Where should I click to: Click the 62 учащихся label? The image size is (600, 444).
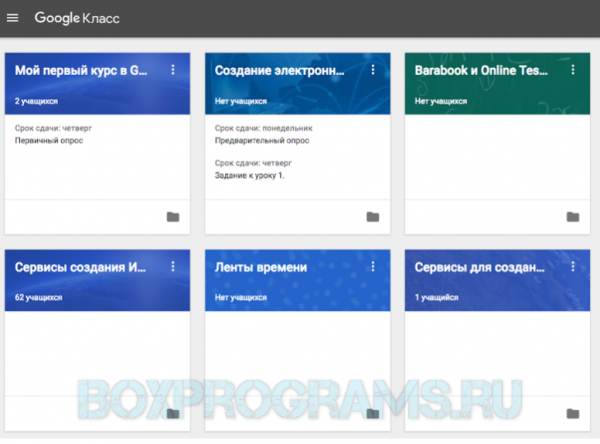tap(38, 297)
